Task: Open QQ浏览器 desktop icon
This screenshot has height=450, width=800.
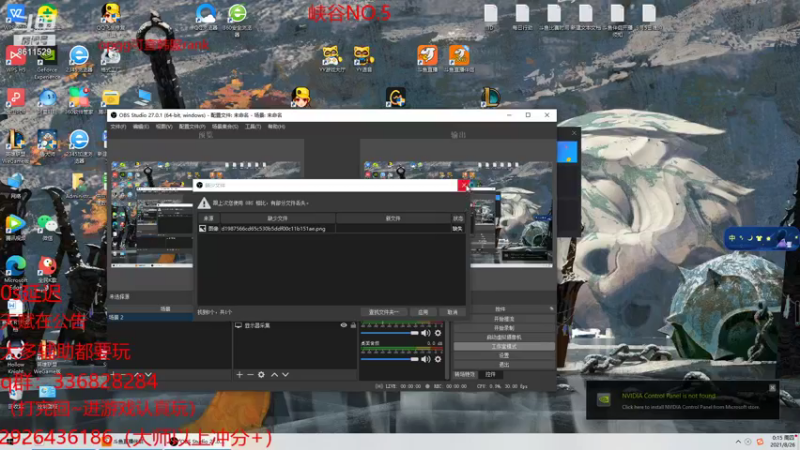Action: tap(206, 17)
